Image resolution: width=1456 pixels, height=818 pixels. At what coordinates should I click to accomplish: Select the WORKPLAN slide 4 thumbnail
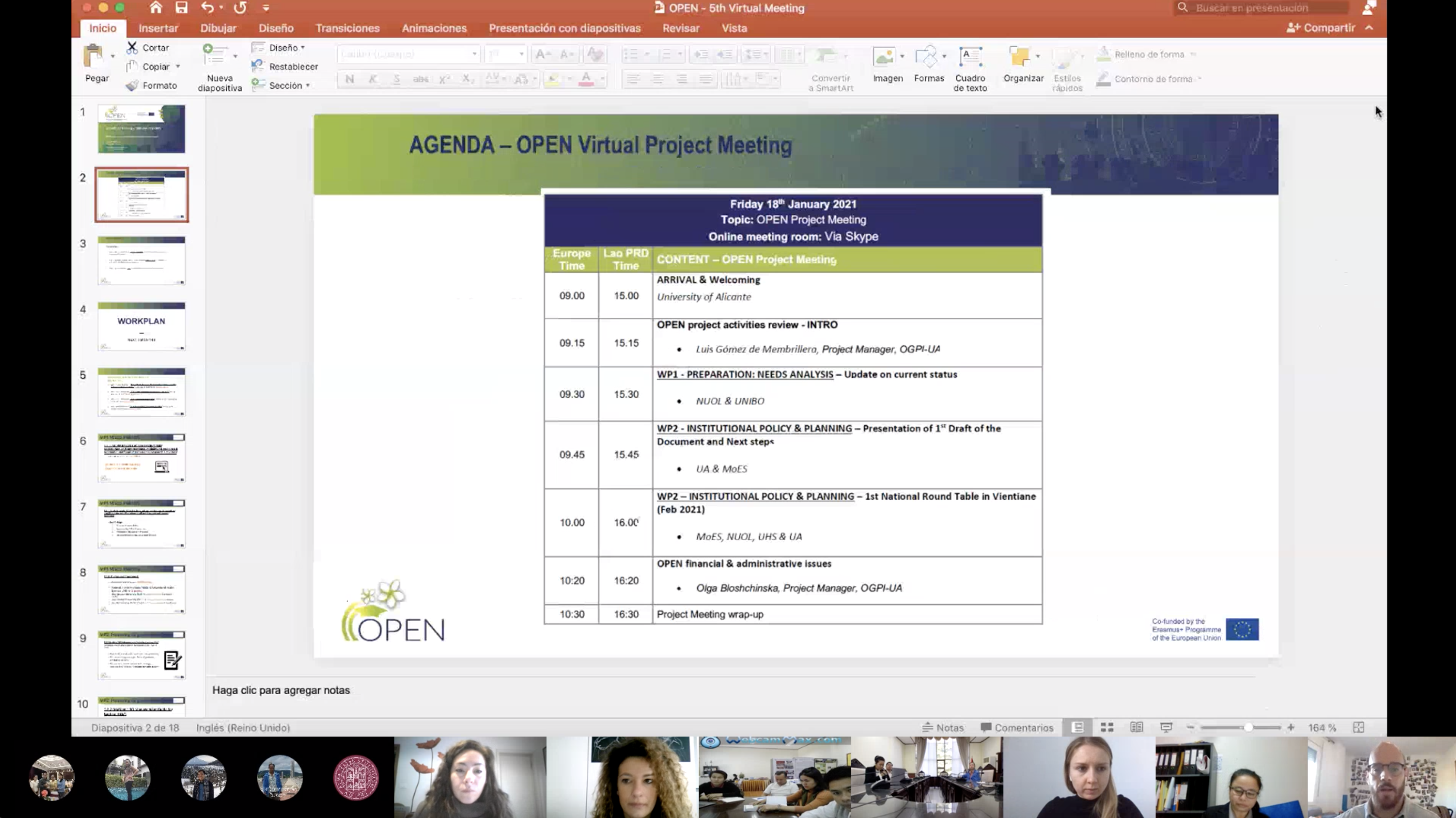(141, 326)
